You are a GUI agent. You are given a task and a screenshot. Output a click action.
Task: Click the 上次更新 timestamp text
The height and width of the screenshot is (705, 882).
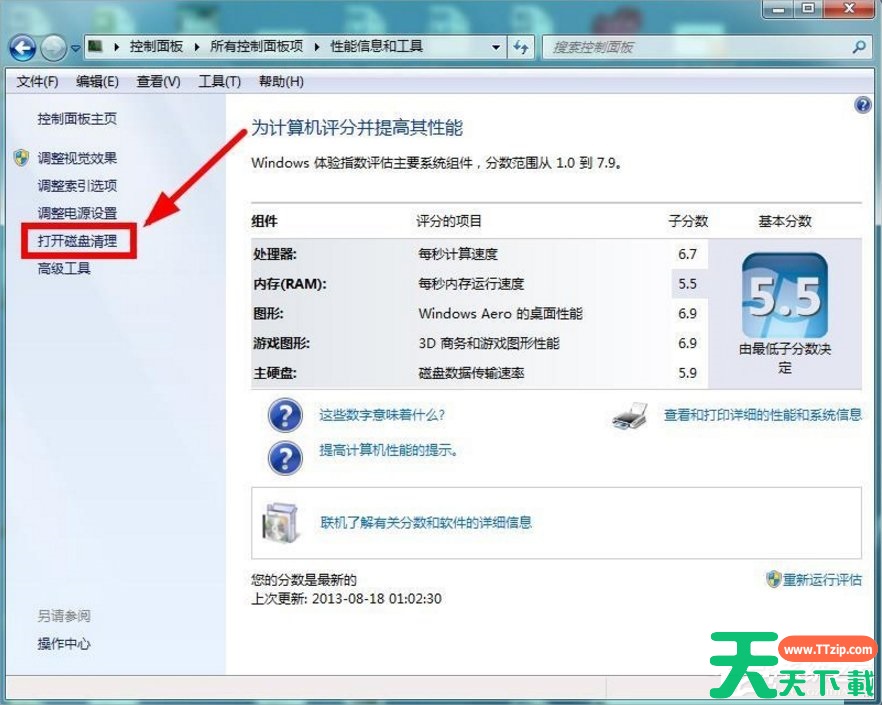click(x=346, y=599)
